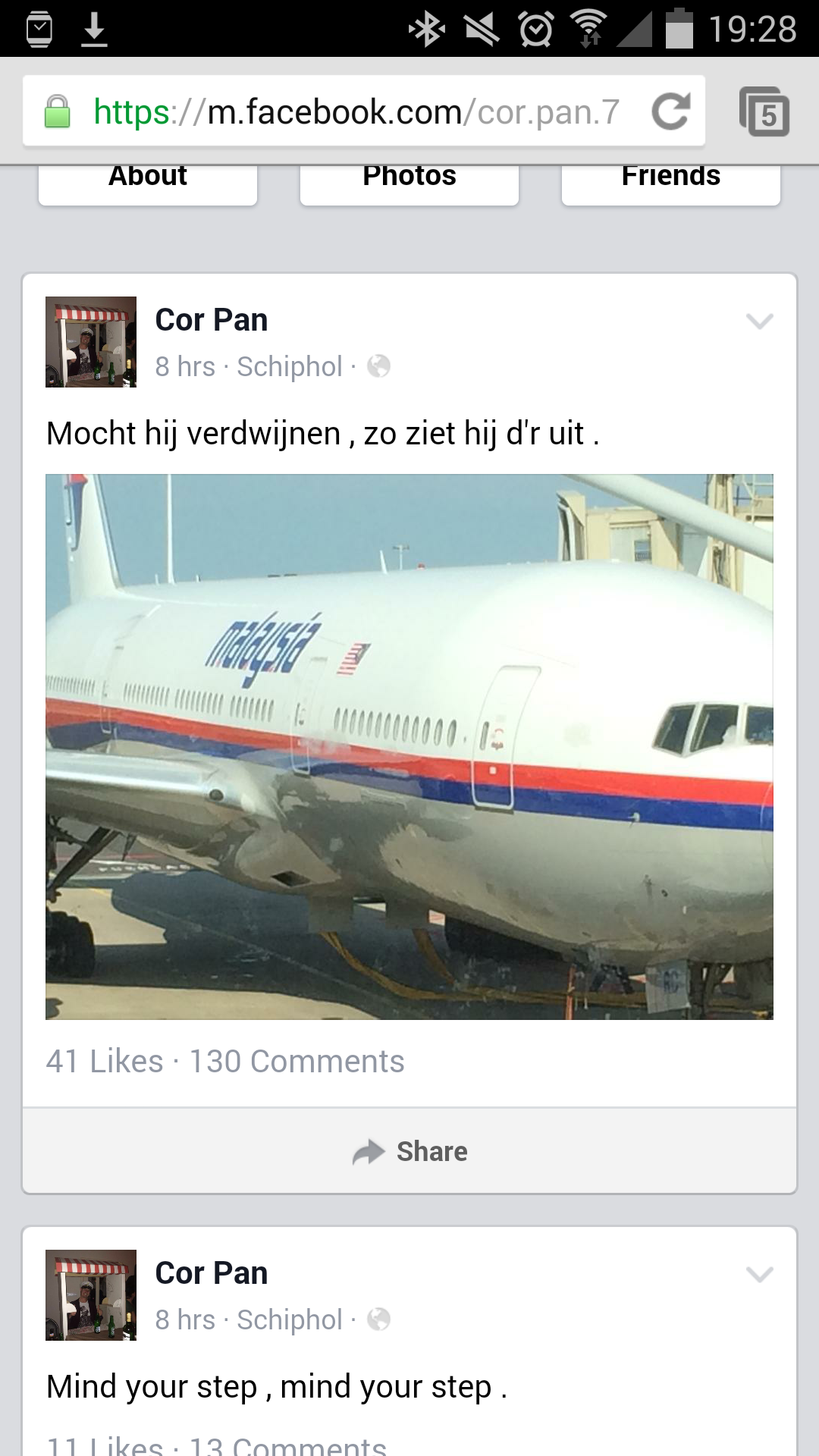
Task: Tap the Bluetooth status icon
Action: click(x=427, y=29)
